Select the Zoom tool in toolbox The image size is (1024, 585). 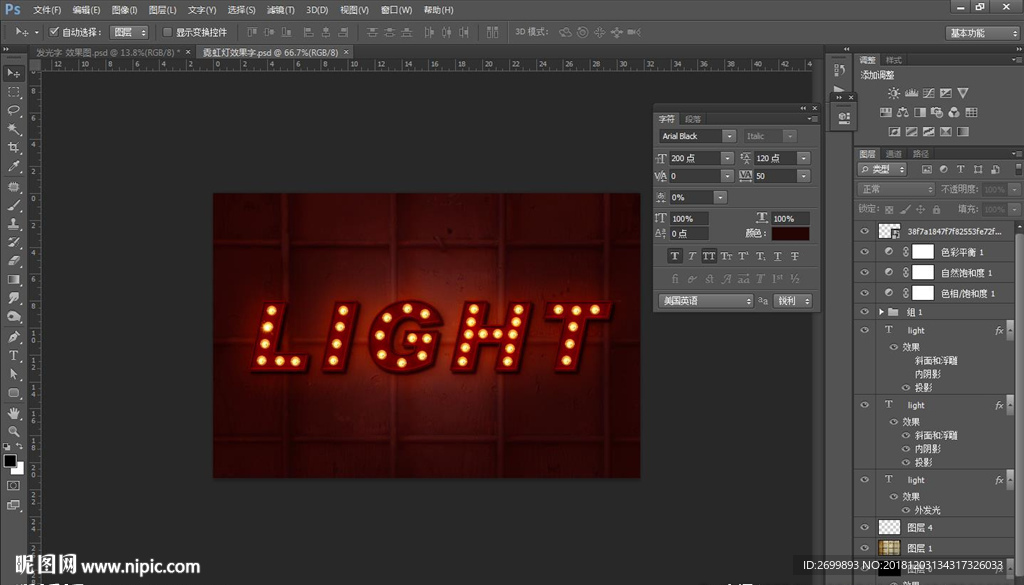(x=14, y=431)
